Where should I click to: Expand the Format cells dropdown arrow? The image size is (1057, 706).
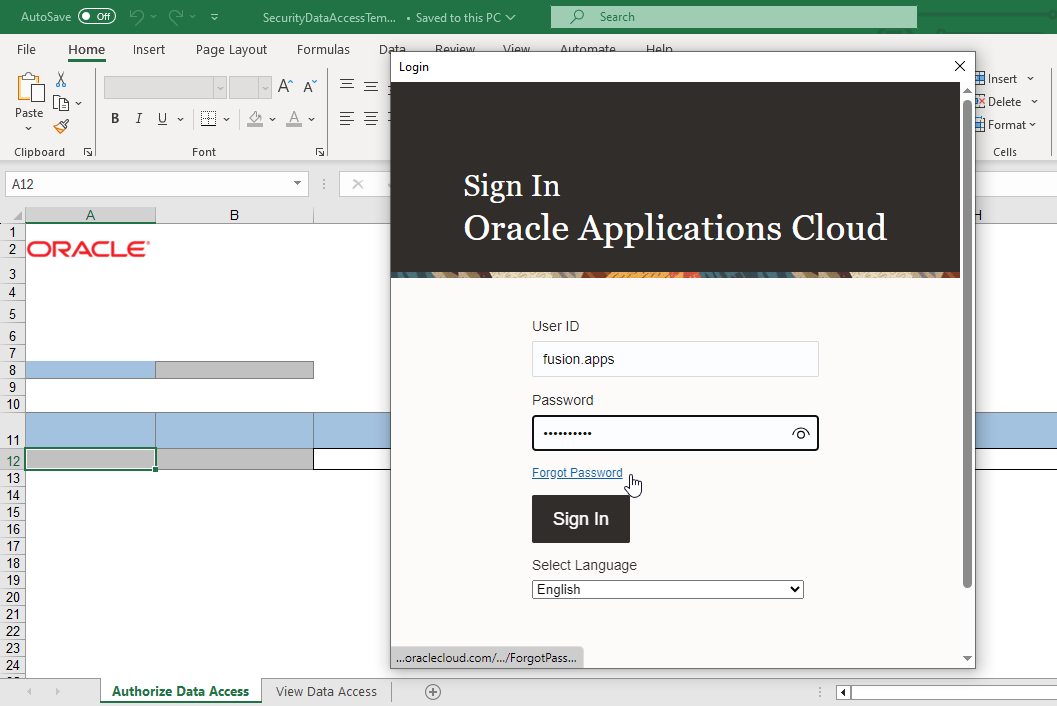pos(1033,125)
